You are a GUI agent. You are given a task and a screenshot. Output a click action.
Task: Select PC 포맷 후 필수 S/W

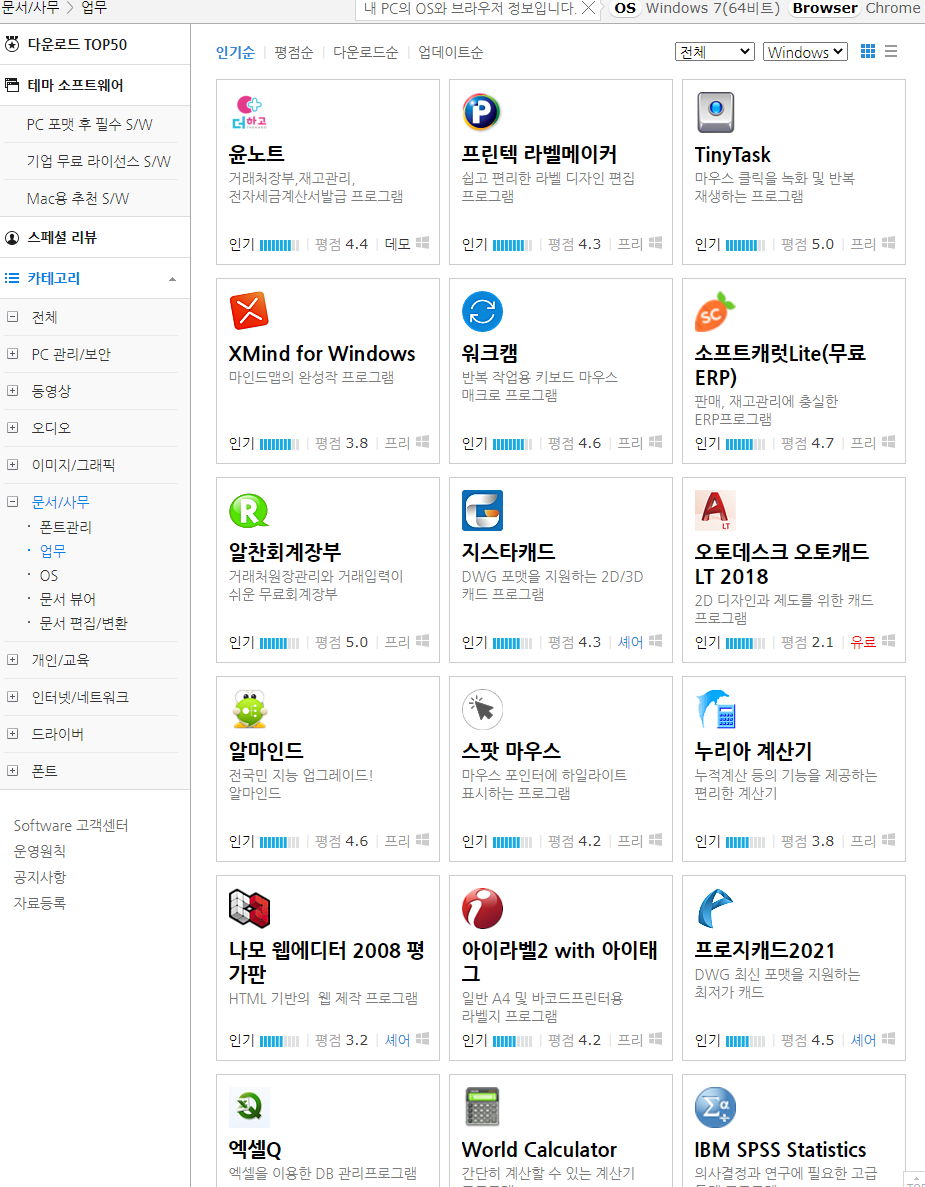coord(89,124)
